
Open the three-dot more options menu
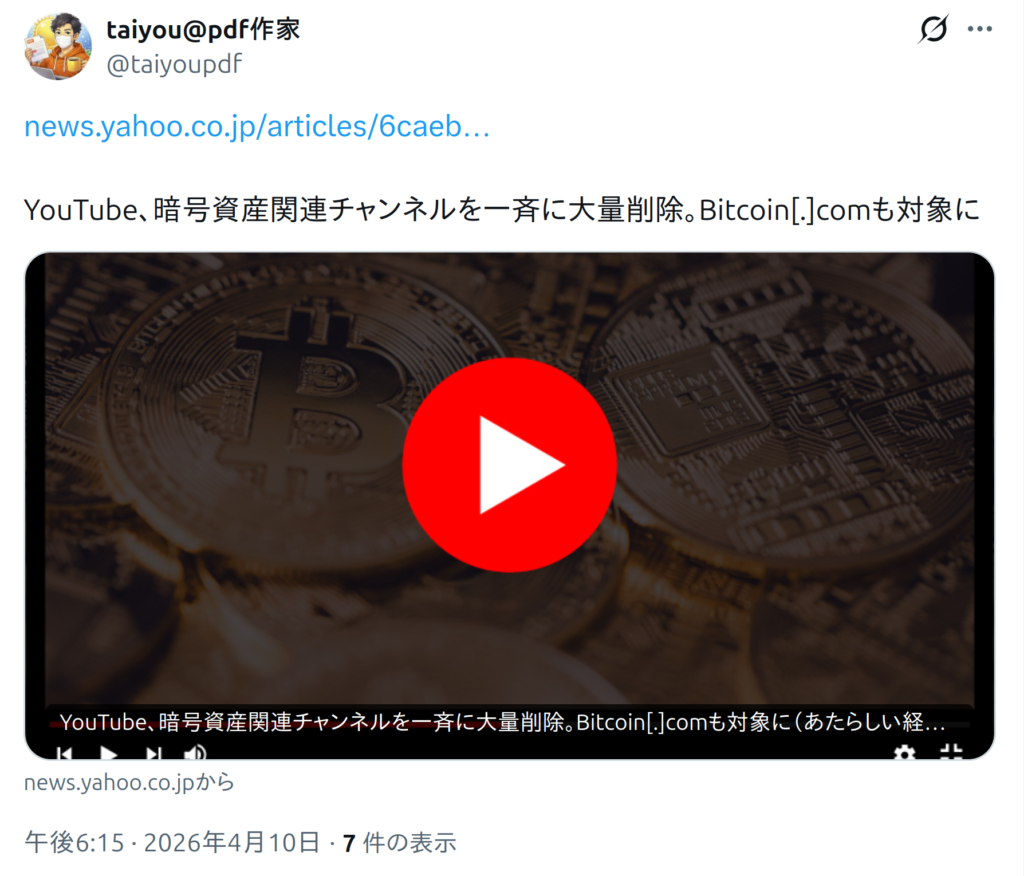(980, 29)
